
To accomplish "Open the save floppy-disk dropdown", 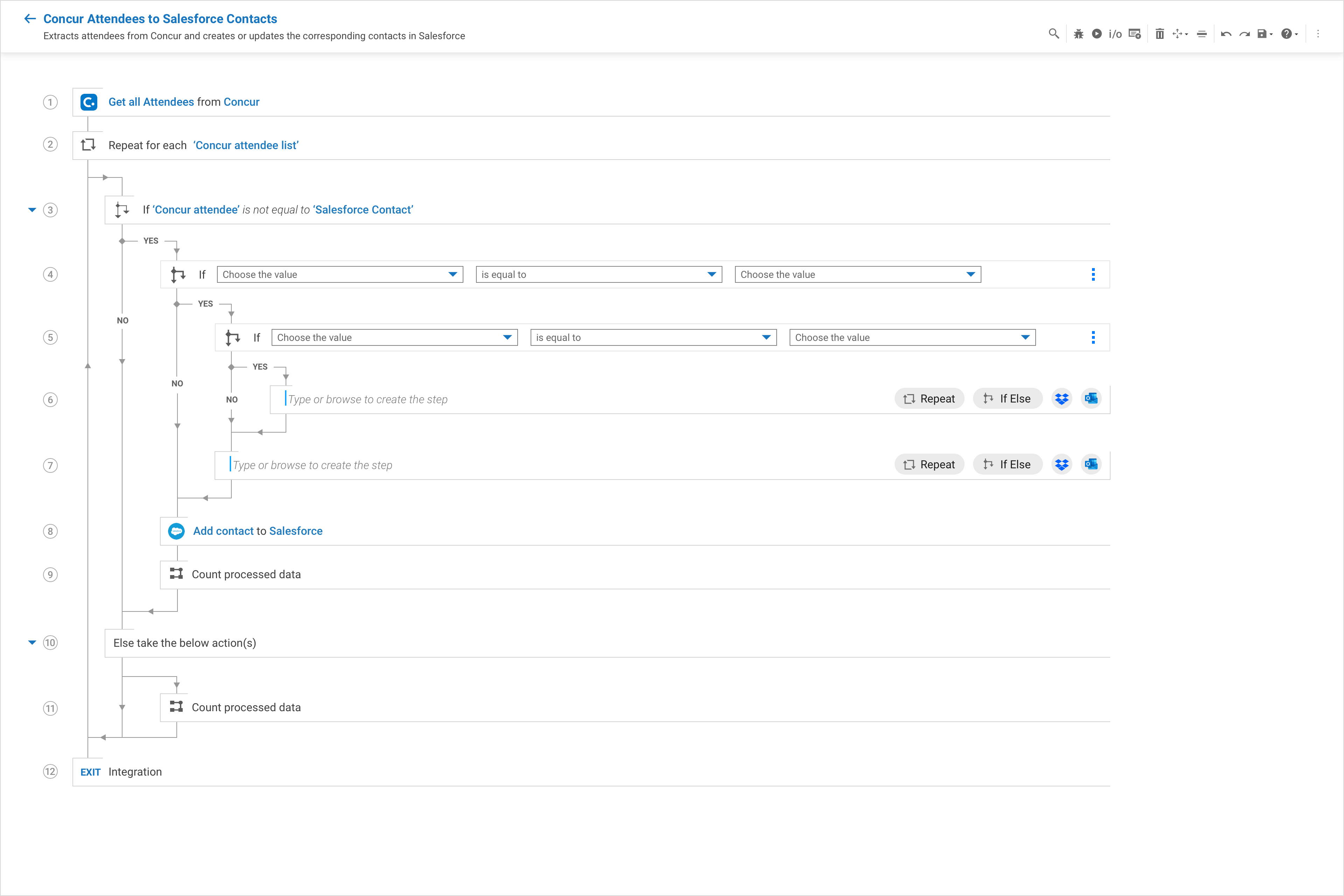I will click(x=1265, y=34).
